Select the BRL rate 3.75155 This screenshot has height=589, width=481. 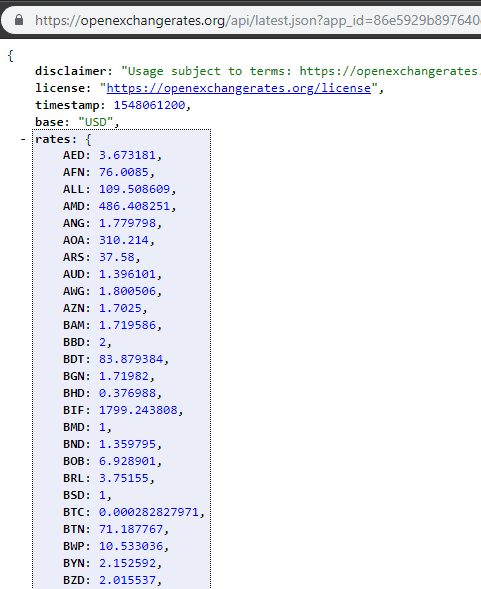[x=124, y=478]
